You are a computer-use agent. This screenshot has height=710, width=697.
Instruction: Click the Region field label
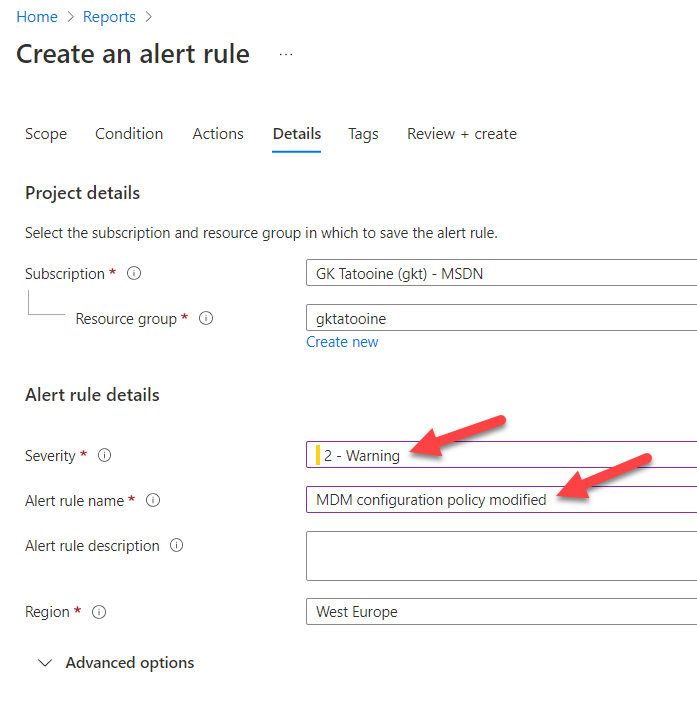(x=47, y=612)
